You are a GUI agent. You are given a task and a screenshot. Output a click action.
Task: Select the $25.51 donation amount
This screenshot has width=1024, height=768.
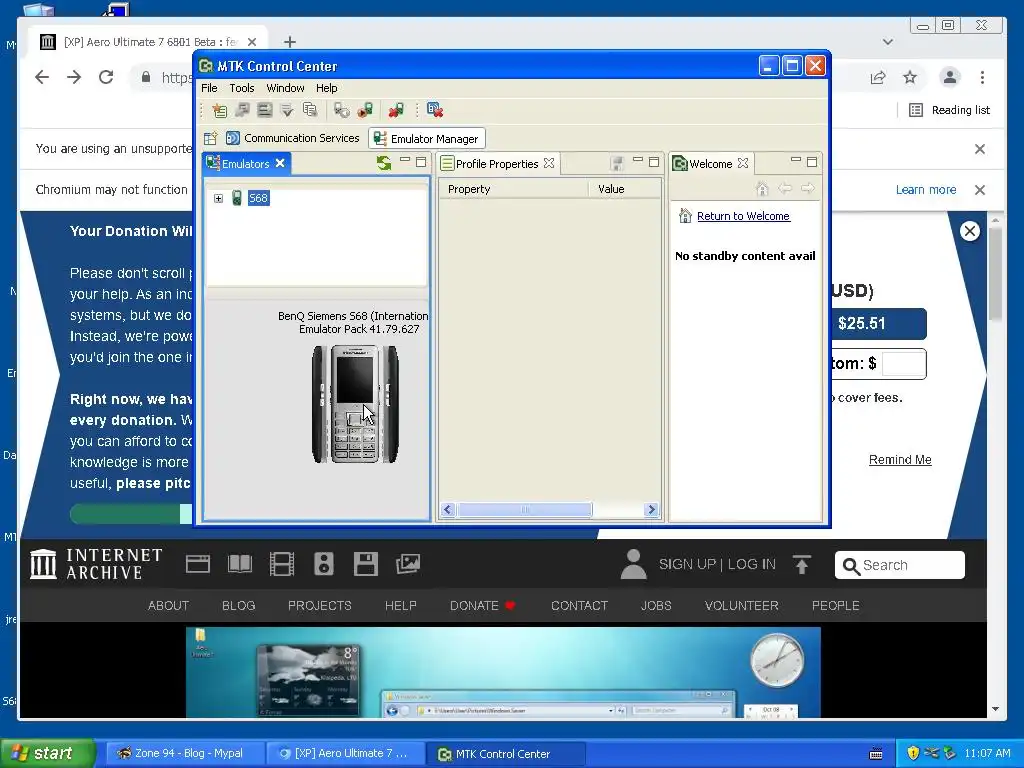pyautogui.click(x=878, y=324)
